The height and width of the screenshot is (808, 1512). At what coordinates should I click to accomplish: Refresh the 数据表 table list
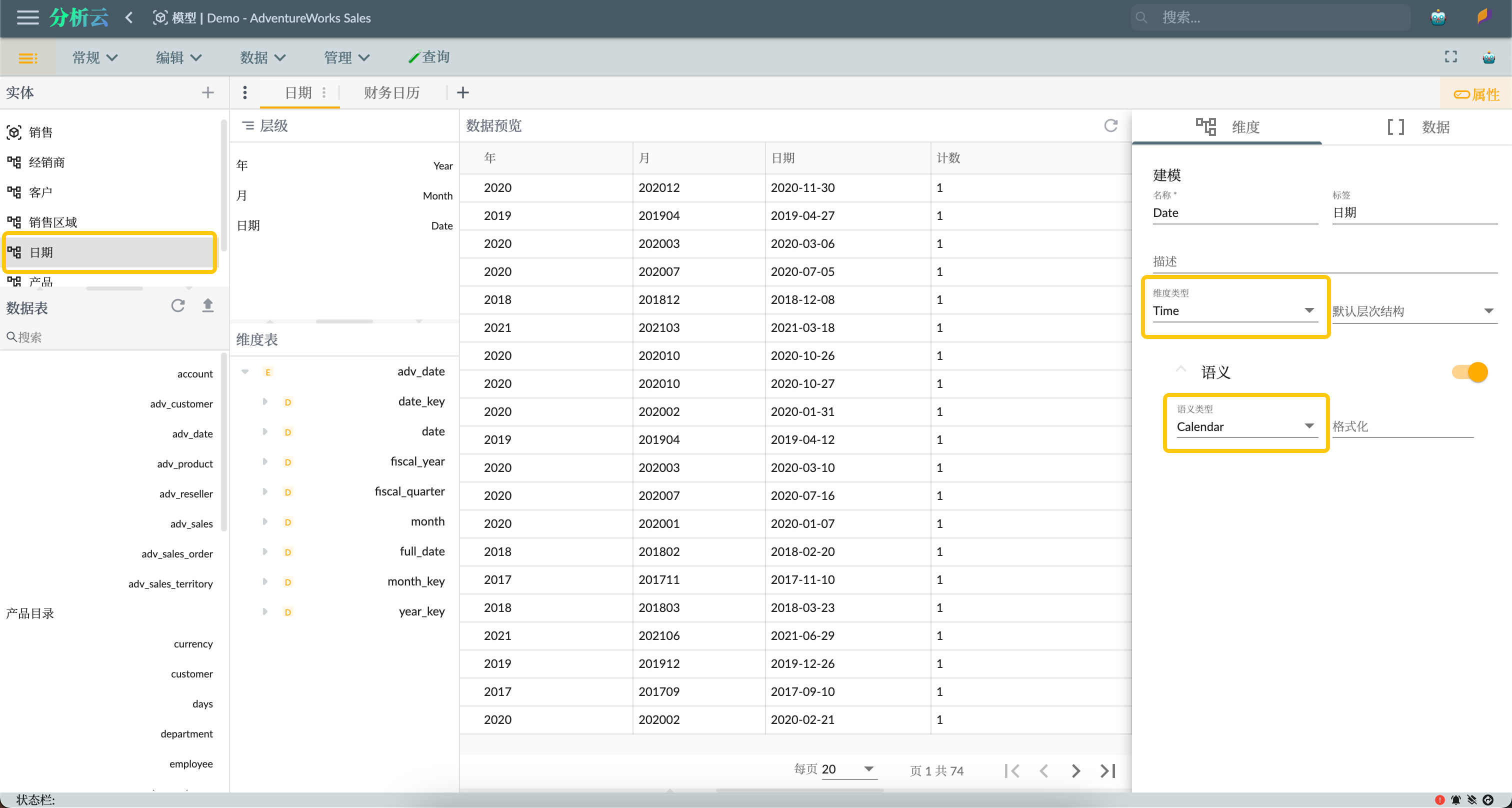tap(178, 305)
